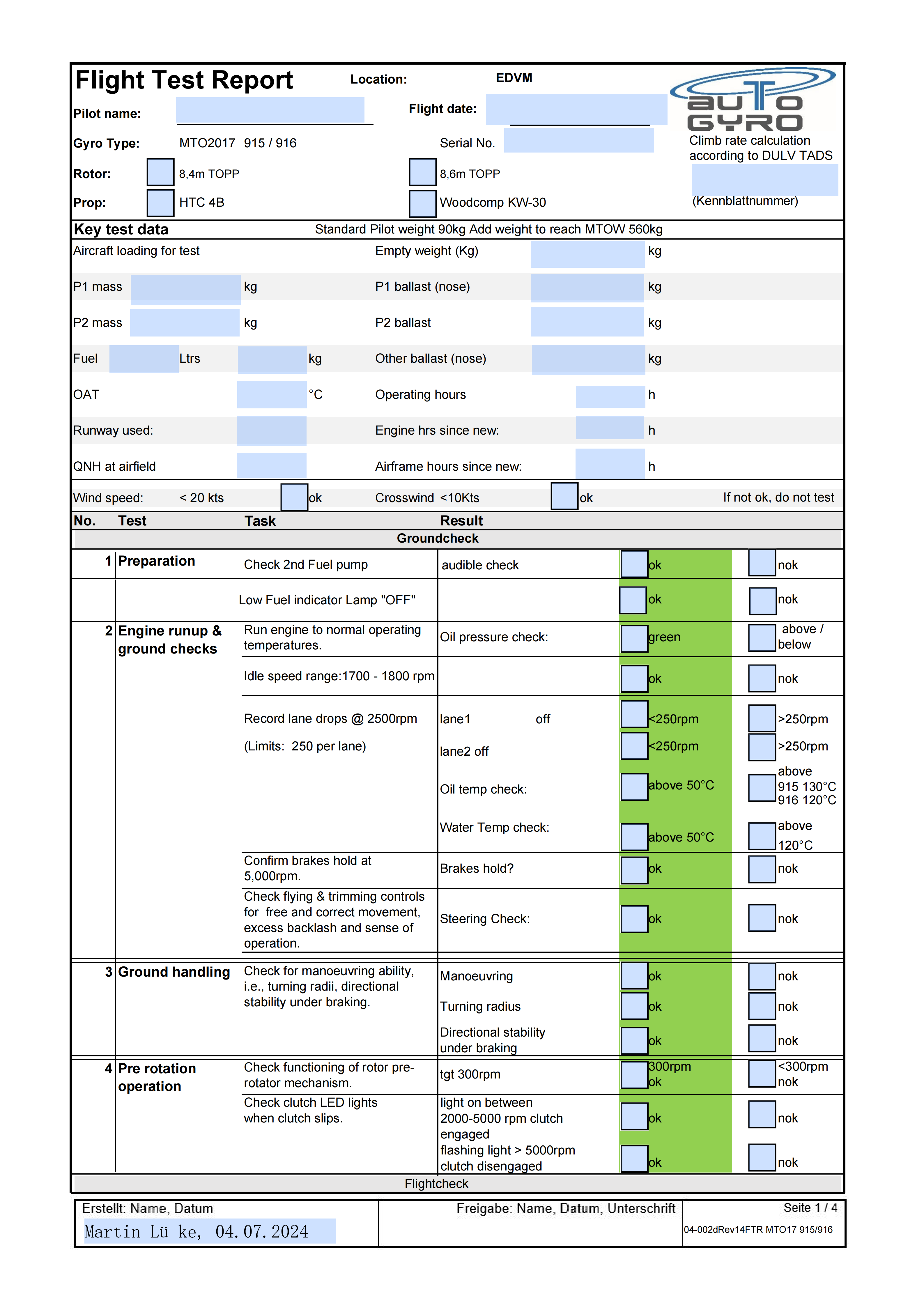Mark Turning radius nok

point(762,1006)
